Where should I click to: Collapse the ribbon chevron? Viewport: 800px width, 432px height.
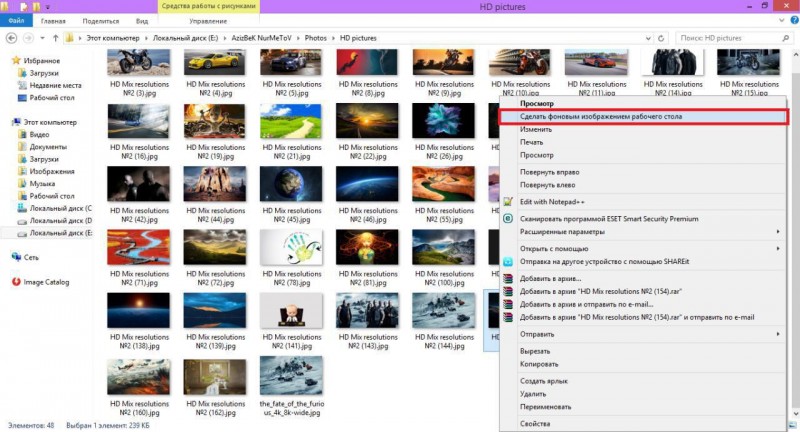click(782, 21)
